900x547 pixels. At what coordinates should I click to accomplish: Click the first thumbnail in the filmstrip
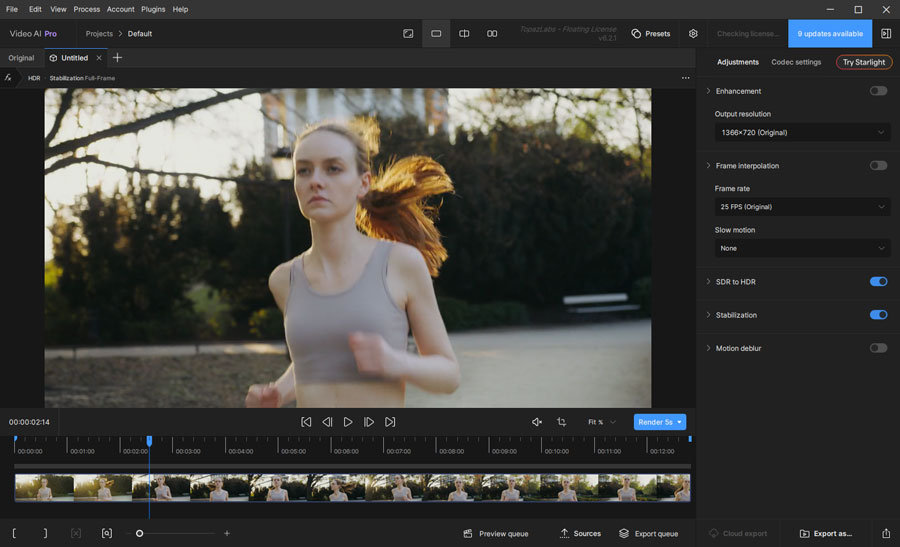44,488
